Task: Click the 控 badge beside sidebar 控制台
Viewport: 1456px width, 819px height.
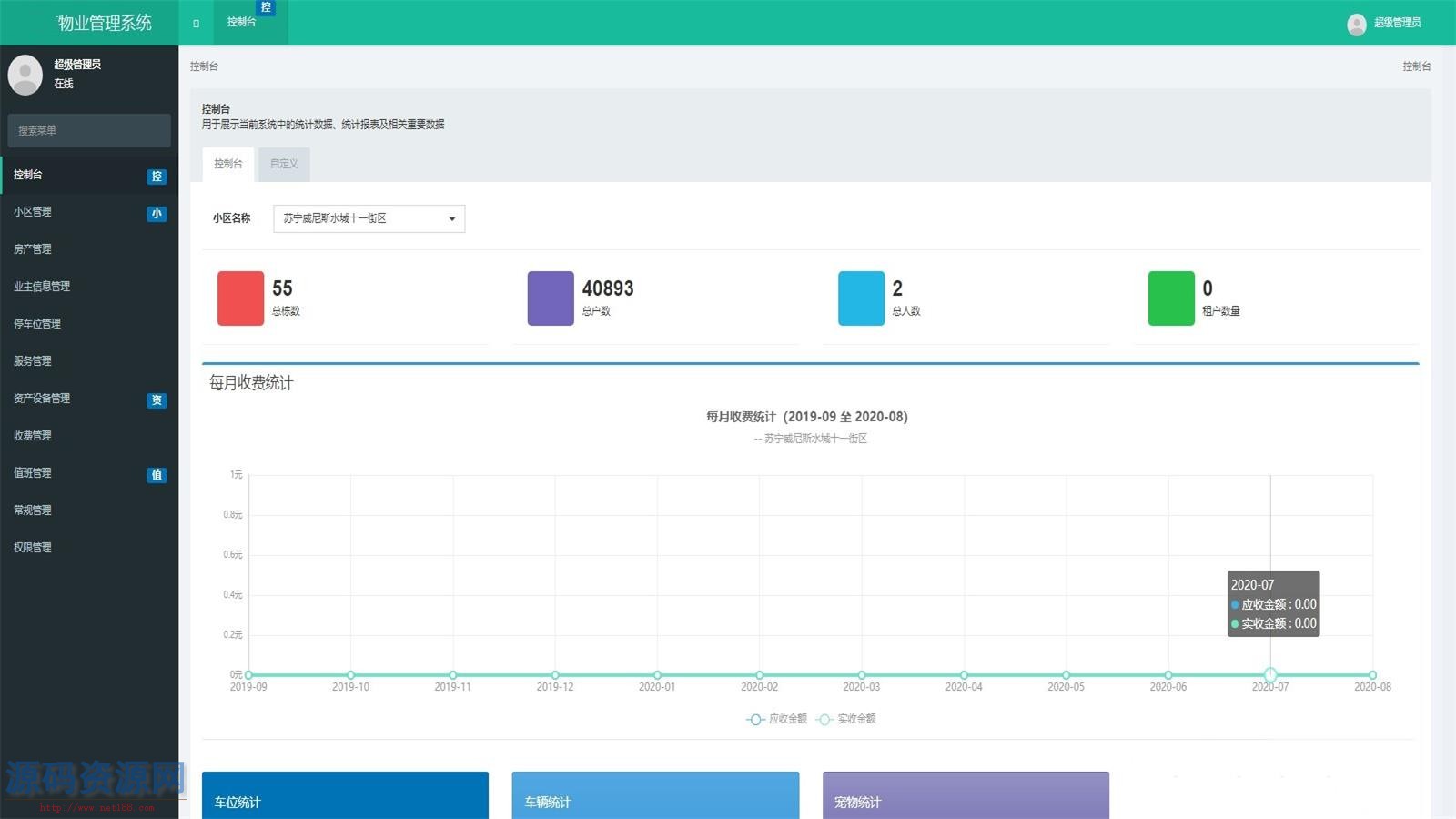Action: 157,177
